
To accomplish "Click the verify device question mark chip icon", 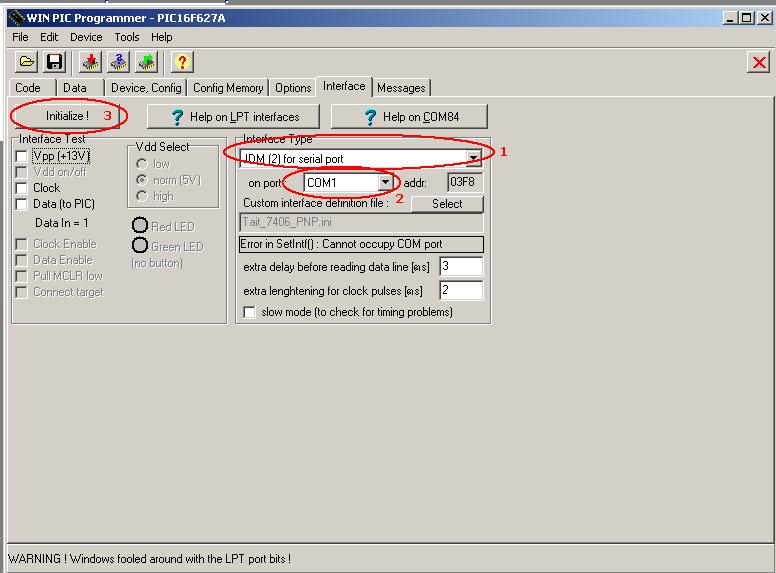I will tap(119, 62).
